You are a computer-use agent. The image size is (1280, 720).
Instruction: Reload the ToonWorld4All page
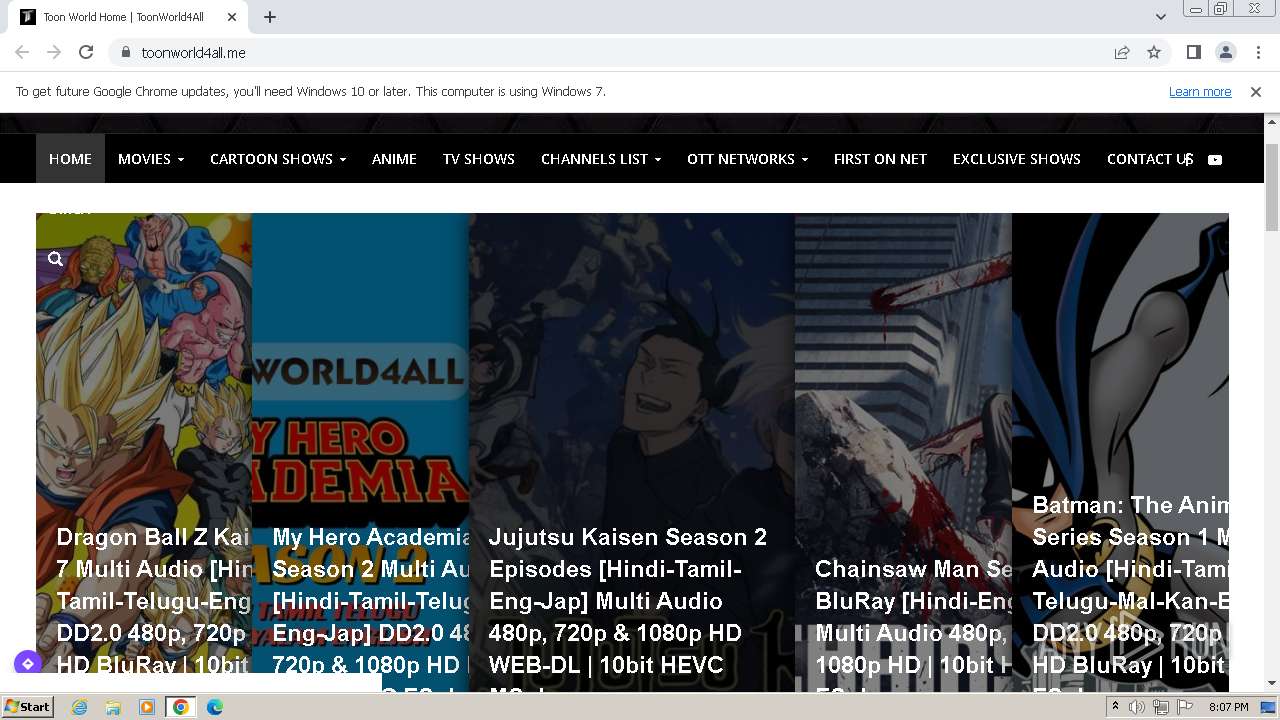[86, 52]
